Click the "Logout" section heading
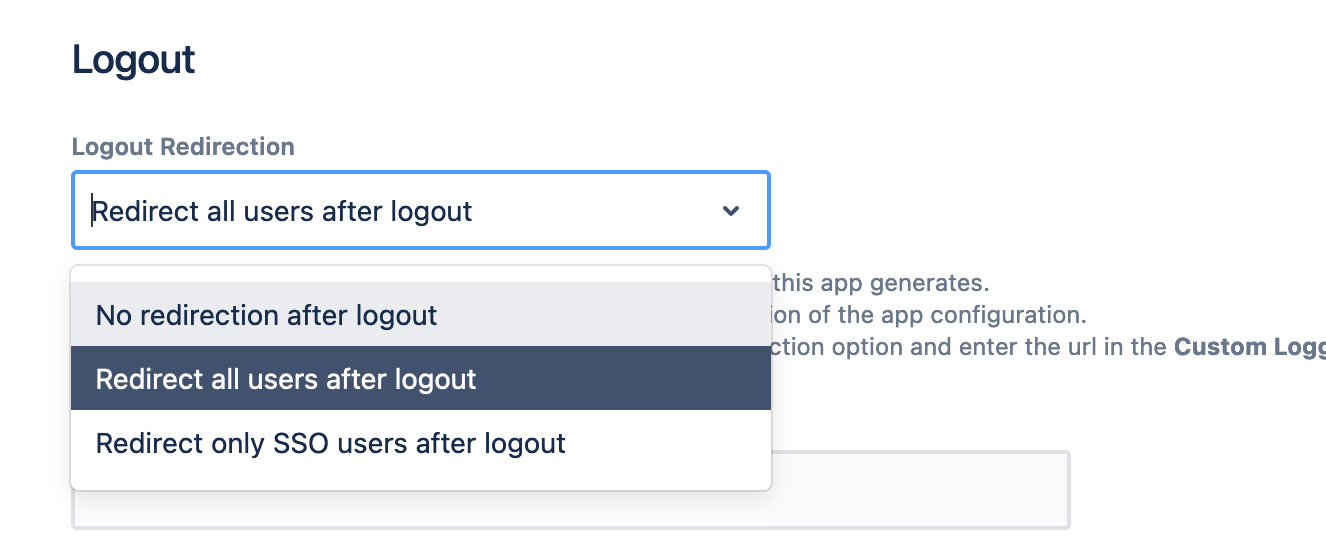Screen dimensions: 1326x542 [x=134, y=60]
